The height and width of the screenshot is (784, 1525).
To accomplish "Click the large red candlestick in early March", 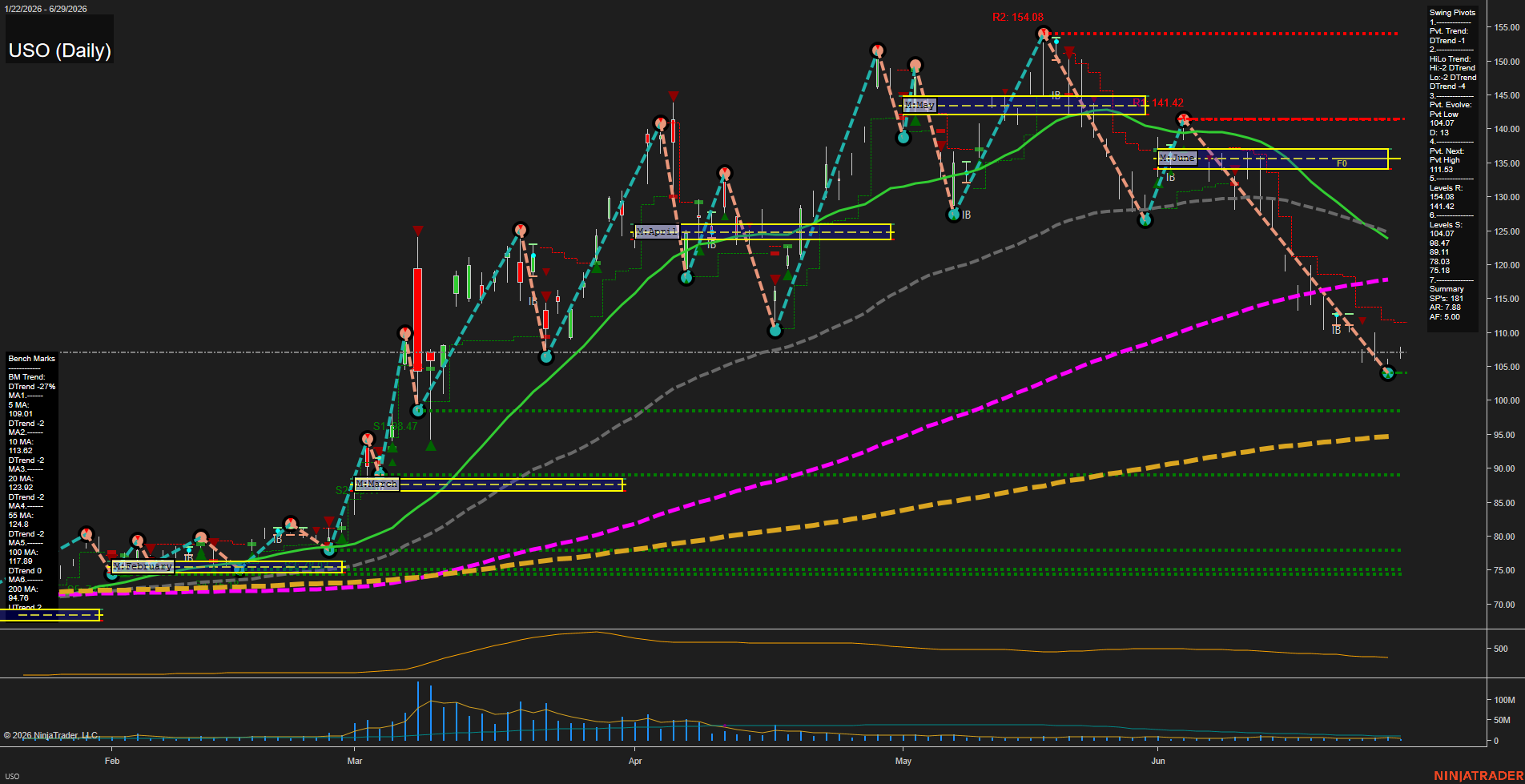I will coord(418,319).
